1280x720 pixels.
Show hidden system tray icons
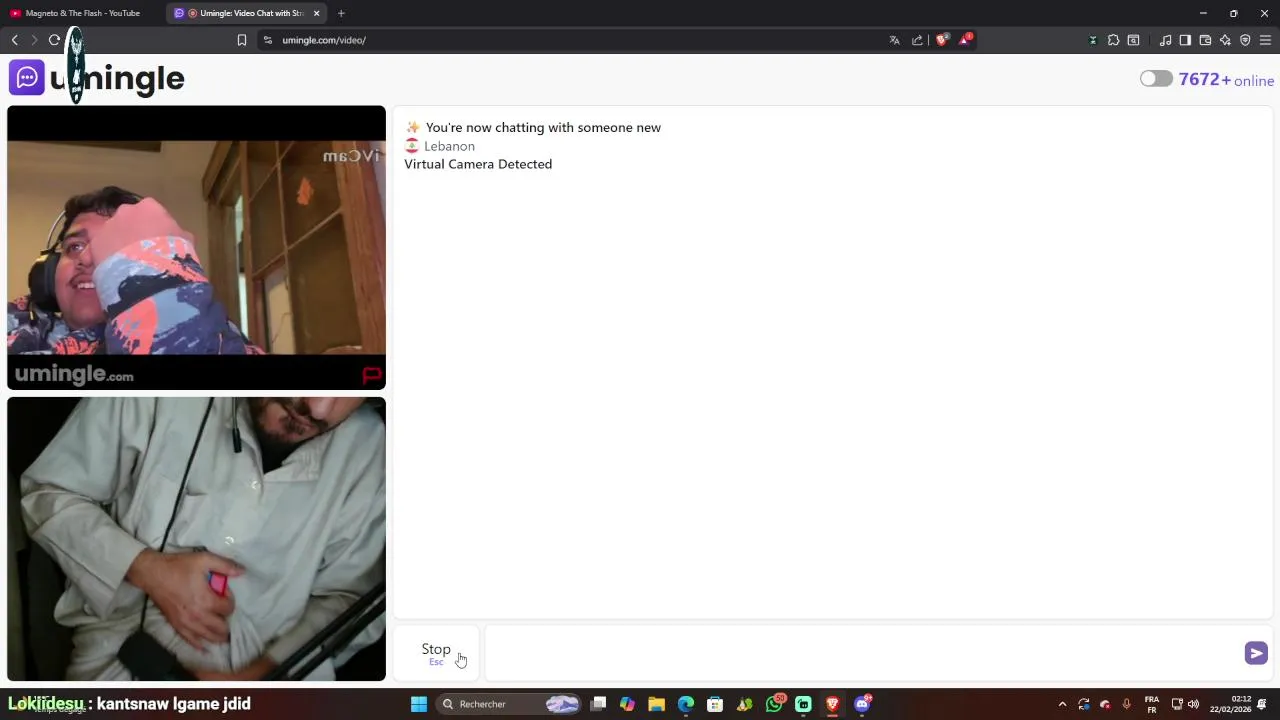click(x=1062, y=704)
